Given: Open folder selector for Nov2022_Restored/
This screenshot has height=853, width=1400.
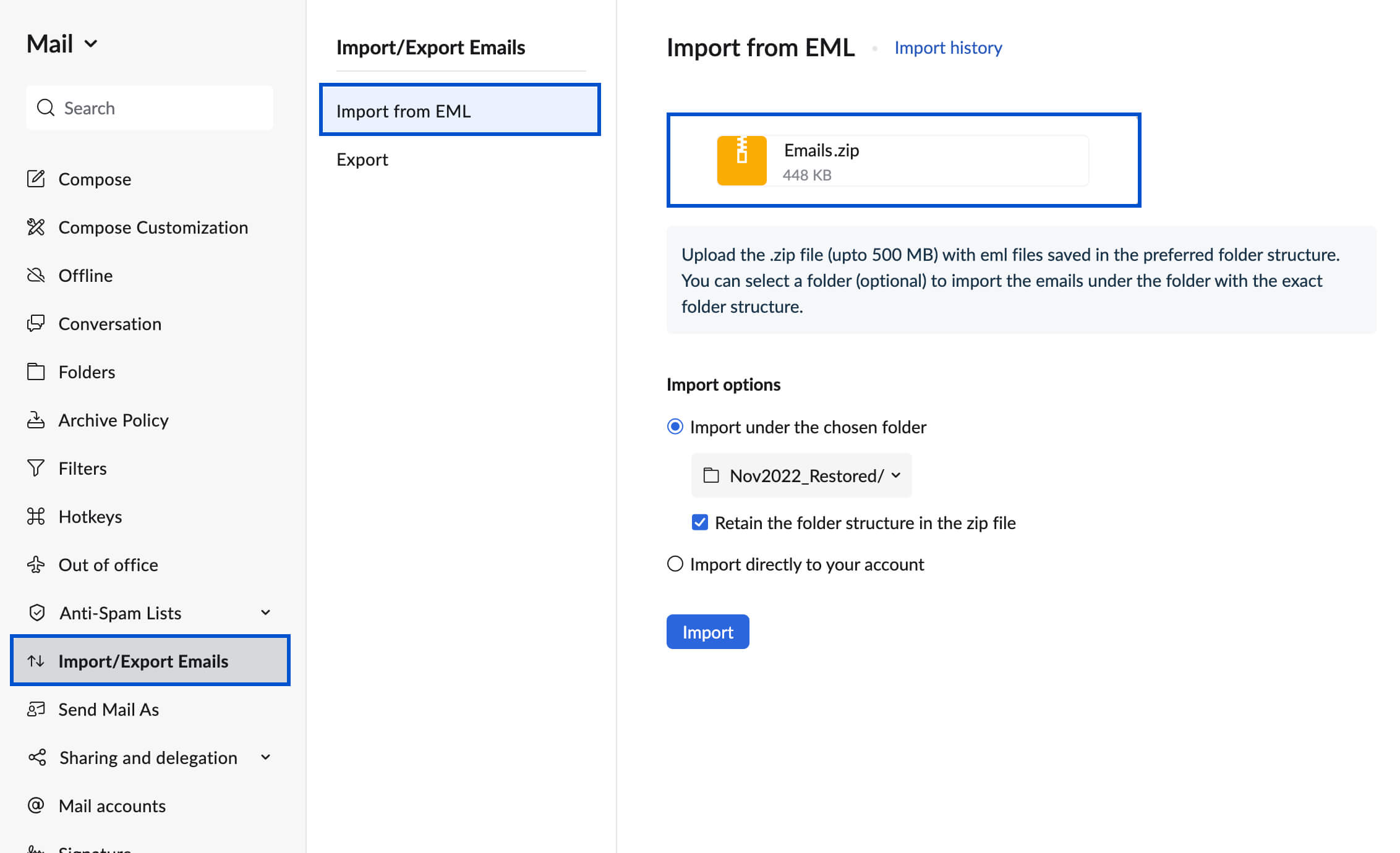Looking at the screenshot, I should tap(800, 475).
